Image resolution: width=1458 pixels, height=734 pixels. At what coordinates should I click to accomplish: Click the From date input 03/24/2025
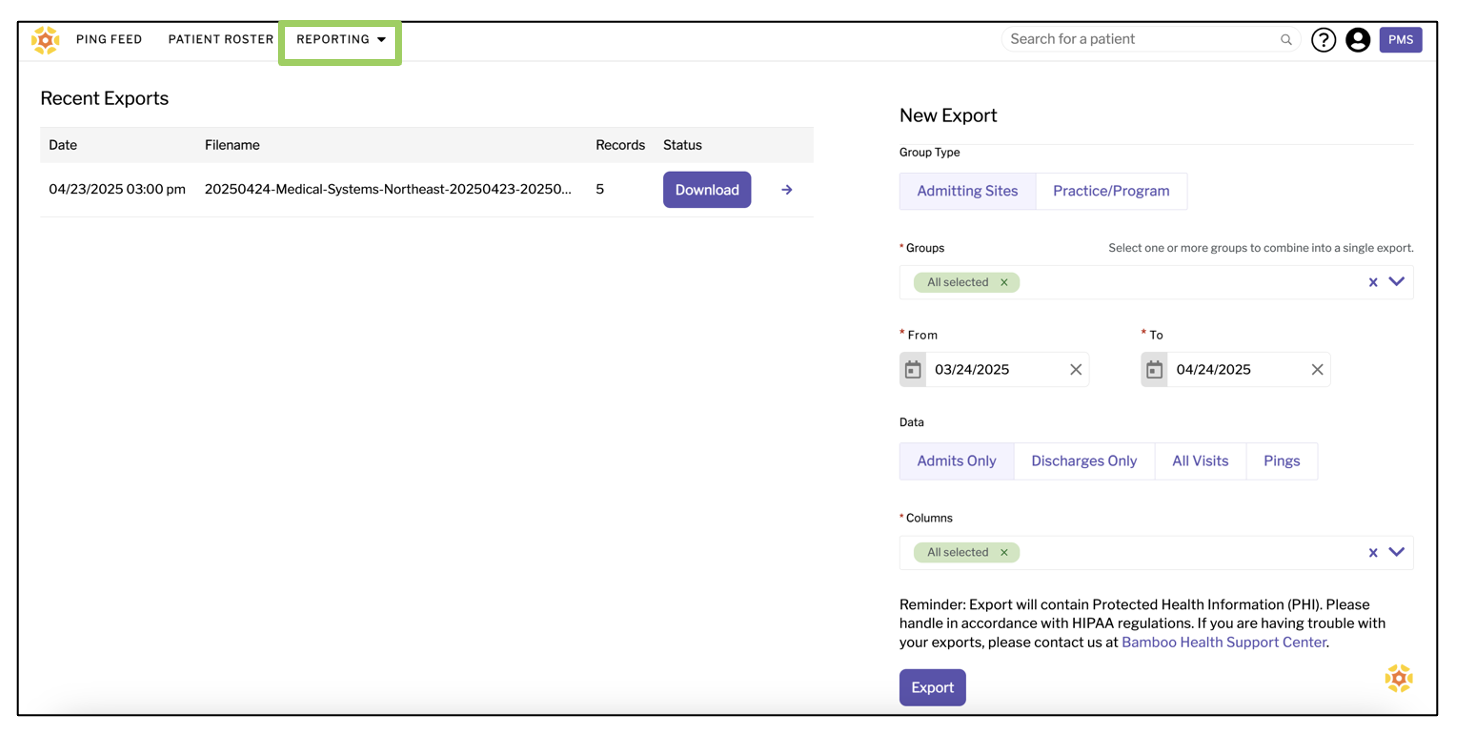(x=996, y=370)
